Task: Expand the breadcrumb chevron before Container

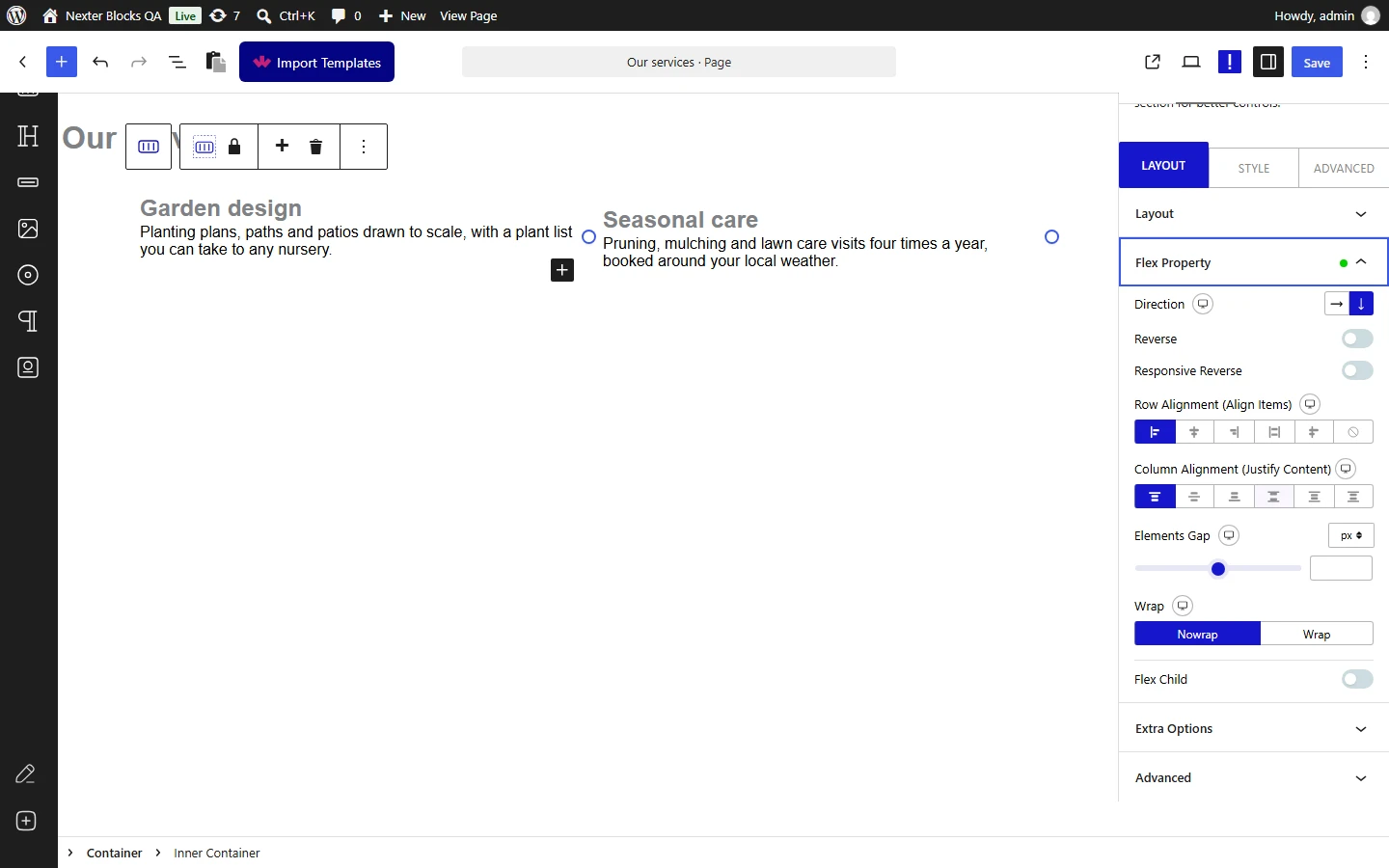Action: [x=70, y=853]
